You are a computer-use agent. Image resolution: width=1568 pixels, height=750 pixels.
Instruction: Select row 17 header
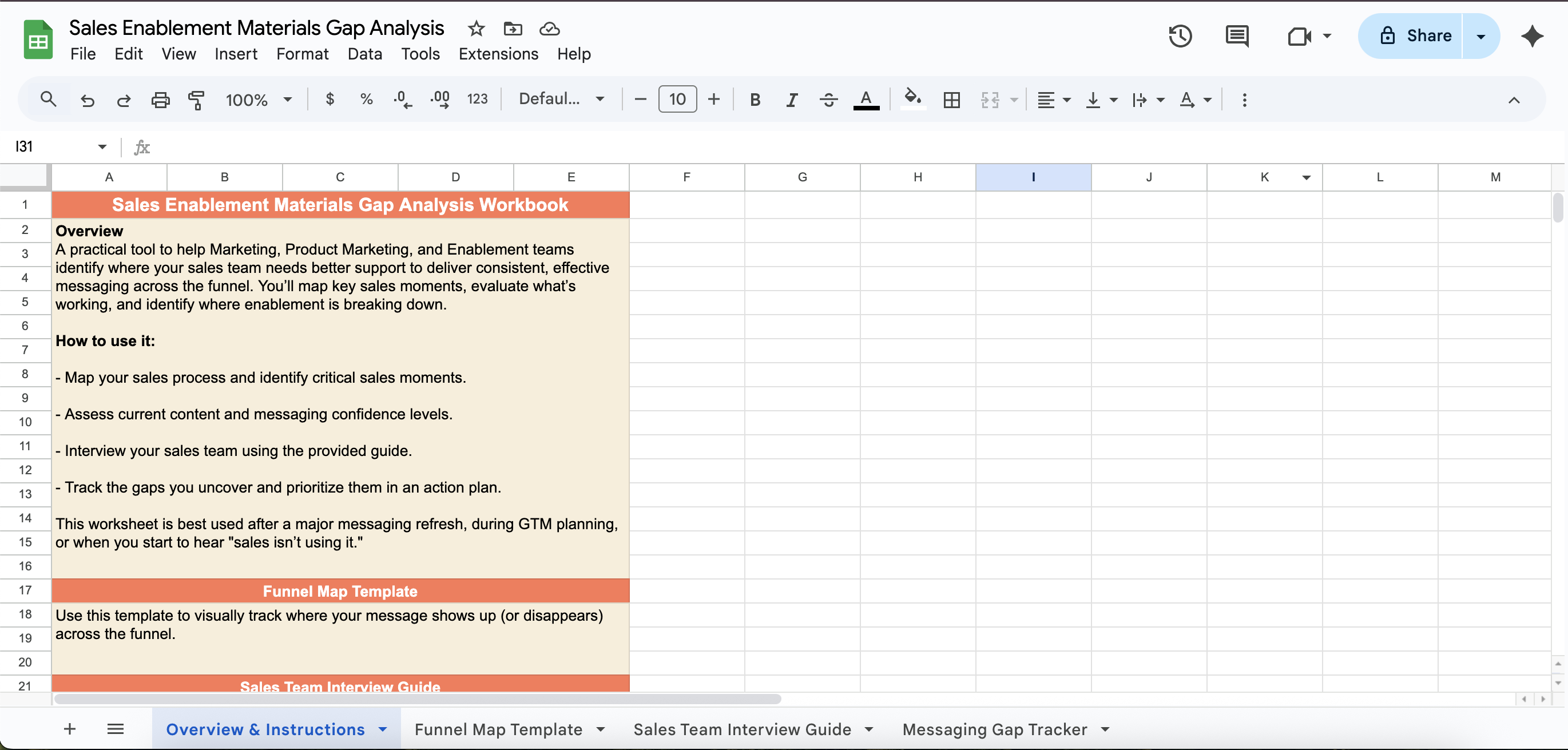(25, 590)
